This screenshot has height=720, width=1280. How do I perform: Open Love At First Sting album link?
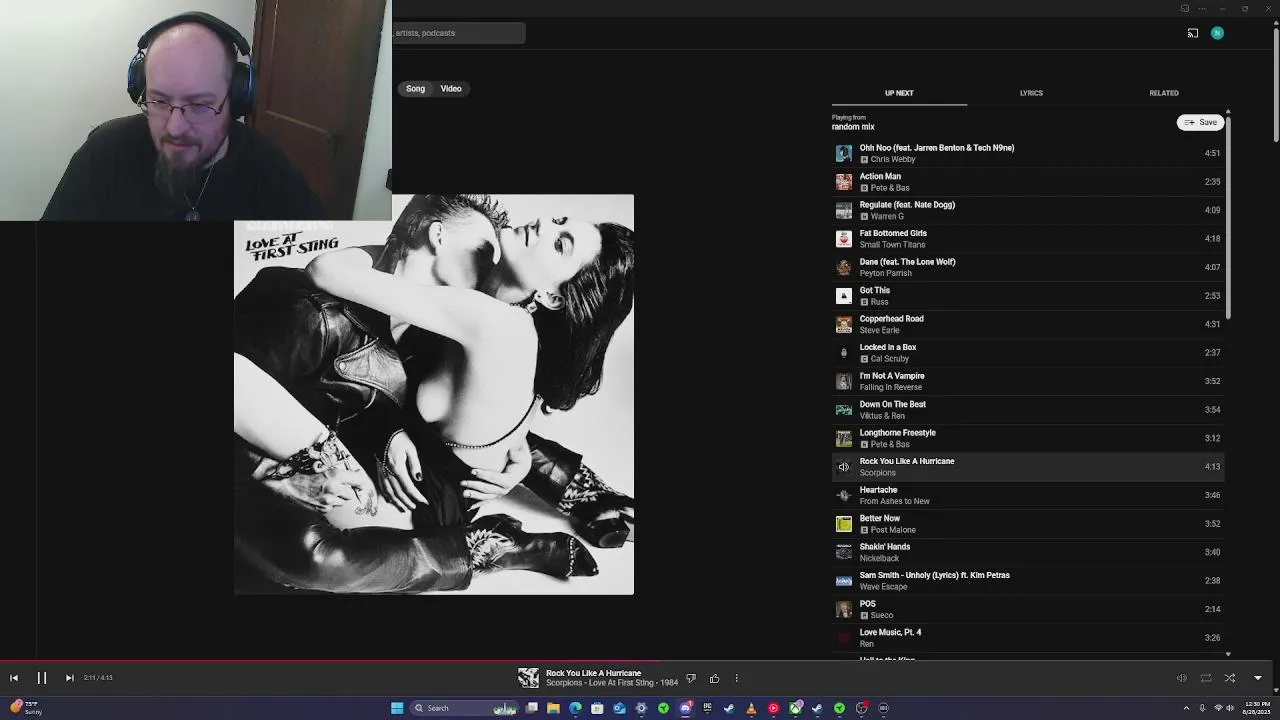coord(622,683)
